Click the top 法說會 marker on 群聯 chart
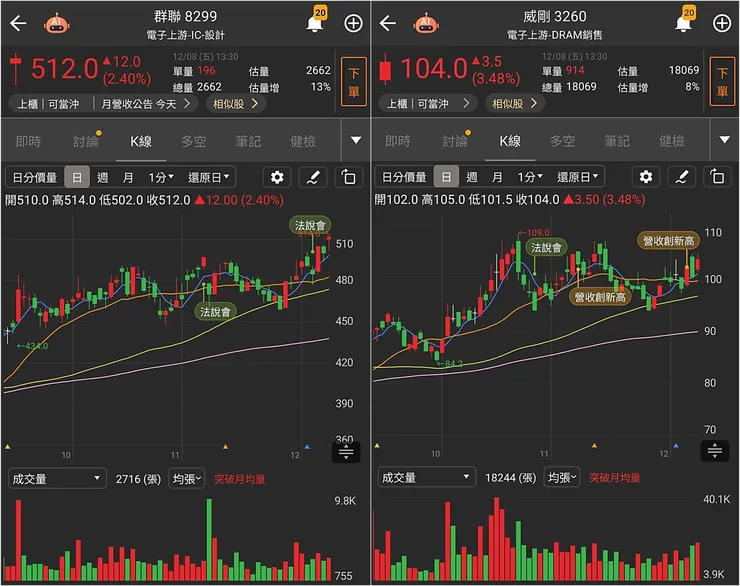This screenshot has width=740, height=586. pos(310,225)
